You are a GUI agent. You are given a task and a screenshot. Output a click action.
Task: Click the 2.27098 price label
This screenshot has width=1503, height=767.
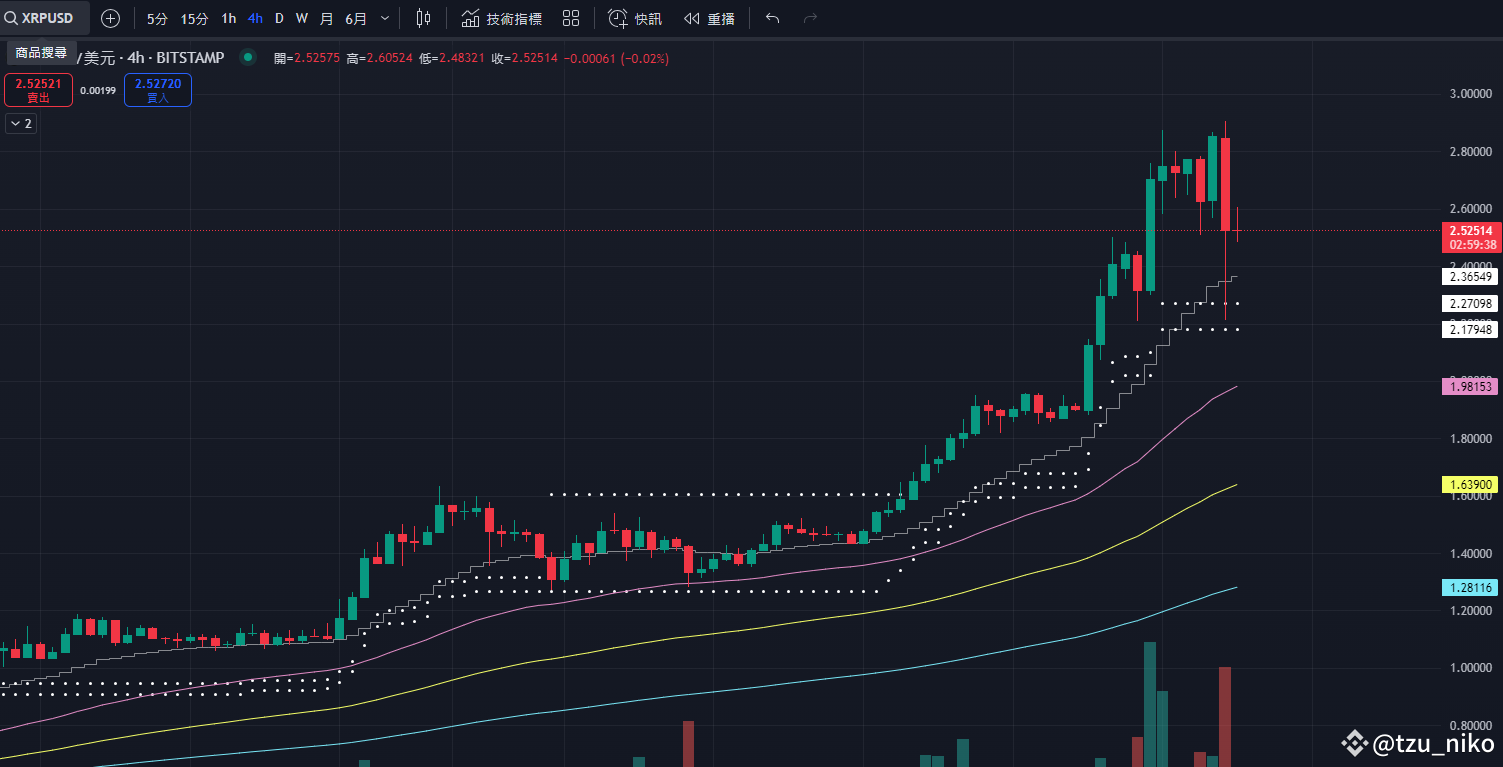pos(1470,303)
